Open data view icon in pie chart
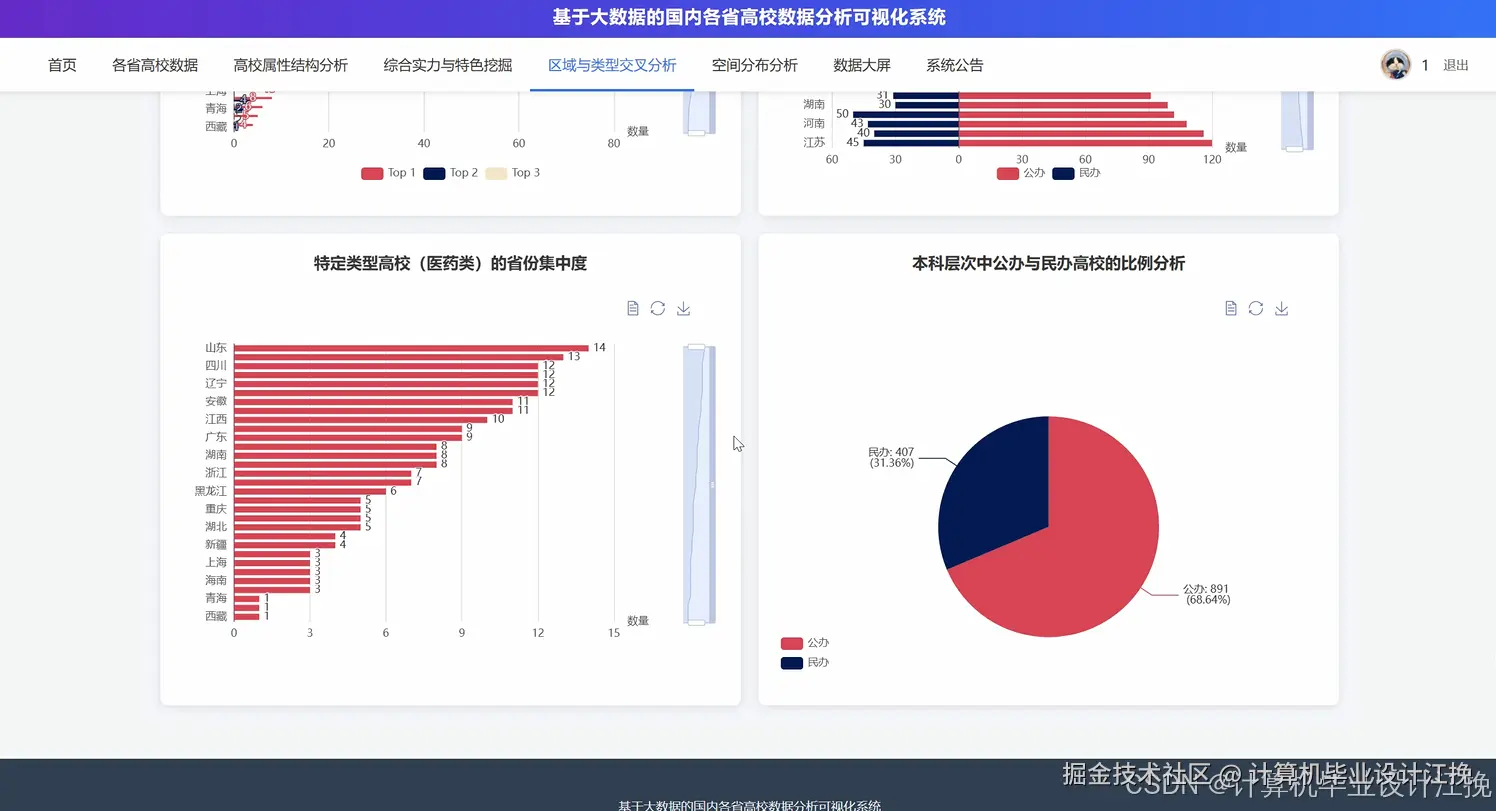1496x811 pixels. [1231, 308]
